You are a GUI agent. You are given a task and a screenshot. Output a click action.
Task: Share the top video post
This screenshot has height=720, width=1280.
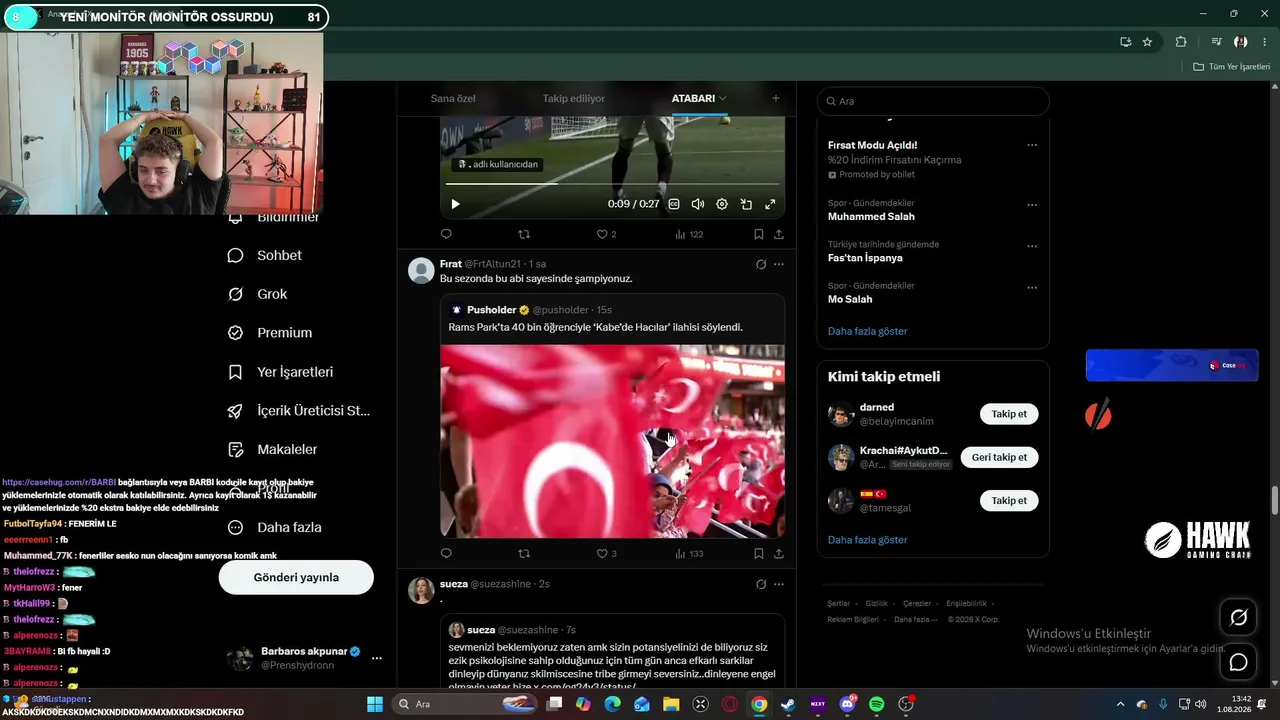(778, 234)
